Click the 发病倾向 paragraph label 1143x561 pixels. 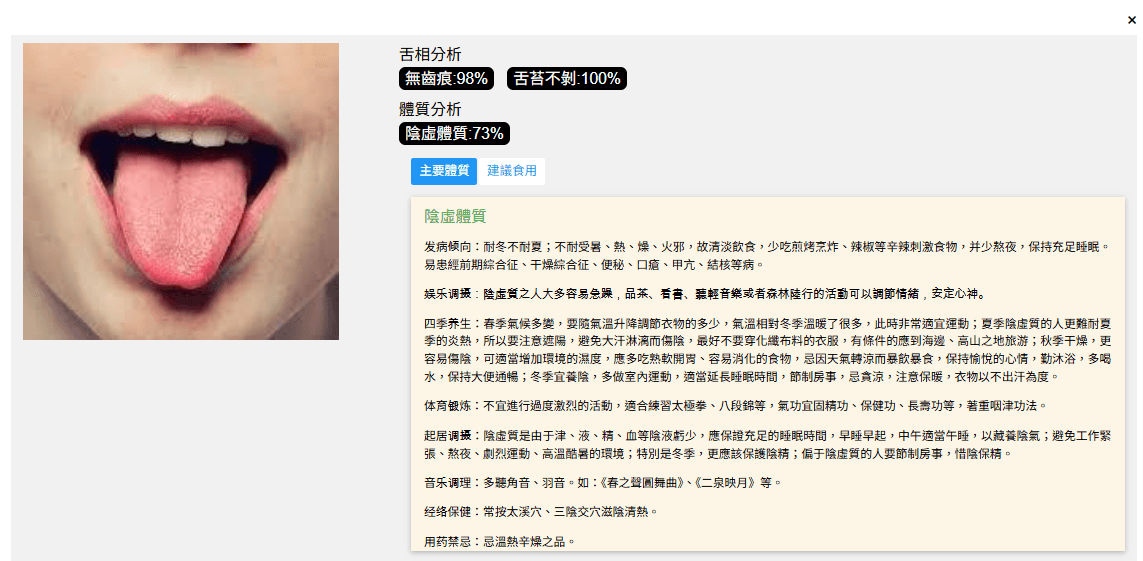point(450,247)
